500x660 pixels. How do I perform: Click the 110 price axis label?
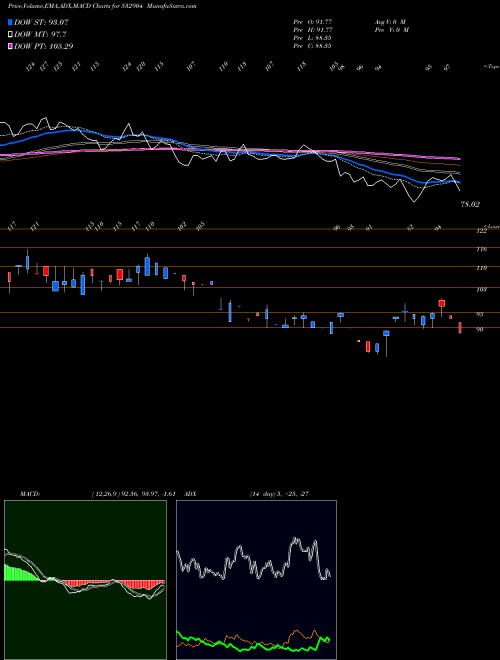coord(481,268)
